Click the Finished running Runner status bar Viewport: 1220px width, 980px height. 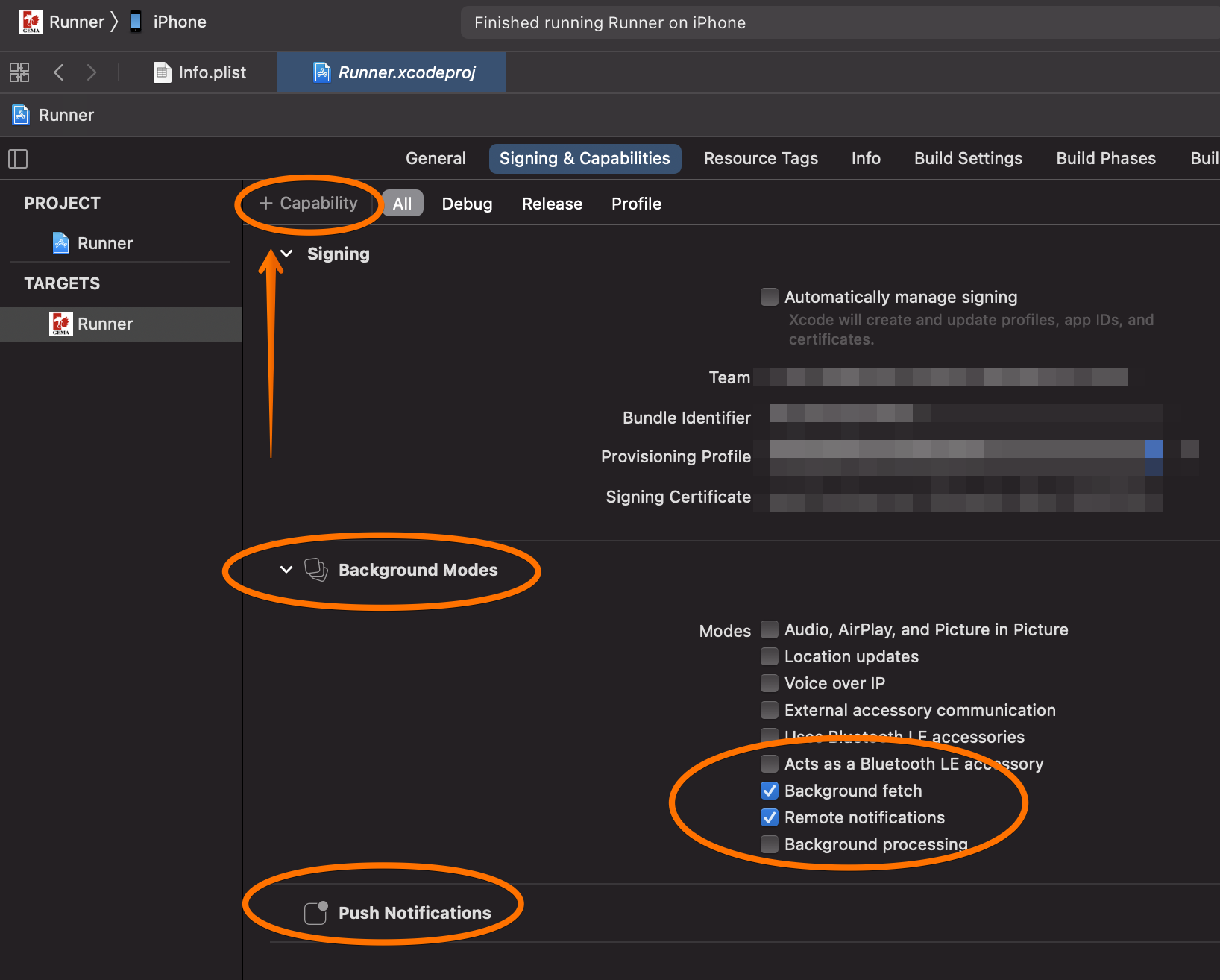(x=840, y=22)
